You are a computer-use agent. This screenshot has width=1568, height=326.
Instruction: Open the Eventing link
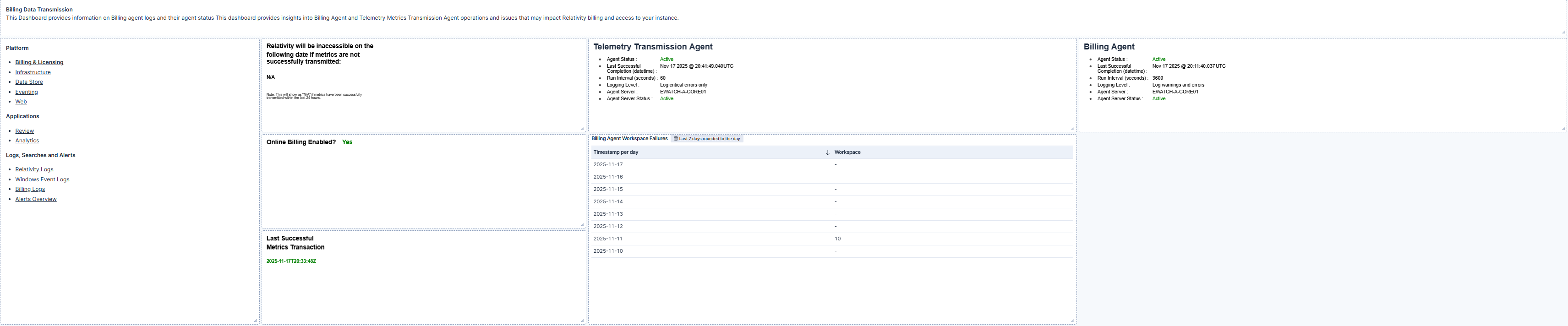point(27,92)
